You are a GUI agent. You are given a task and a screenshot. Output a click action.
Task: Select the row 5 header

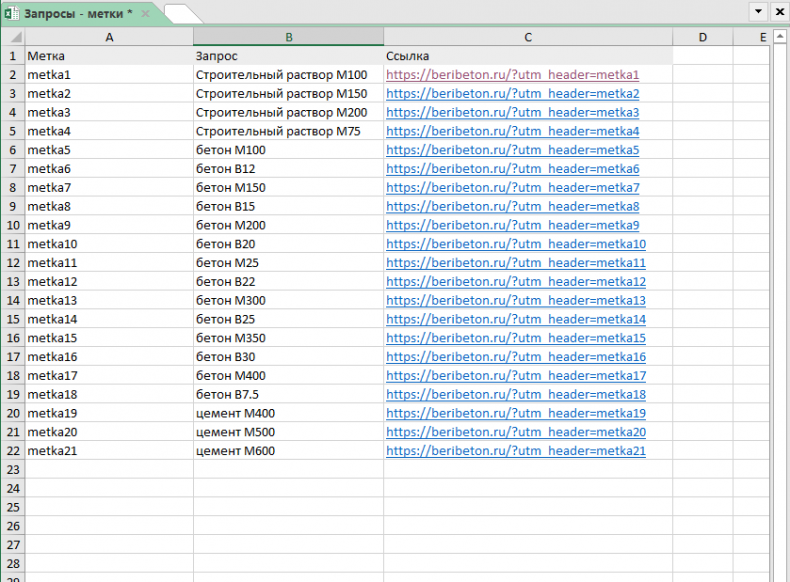click(x=12, y=131)
